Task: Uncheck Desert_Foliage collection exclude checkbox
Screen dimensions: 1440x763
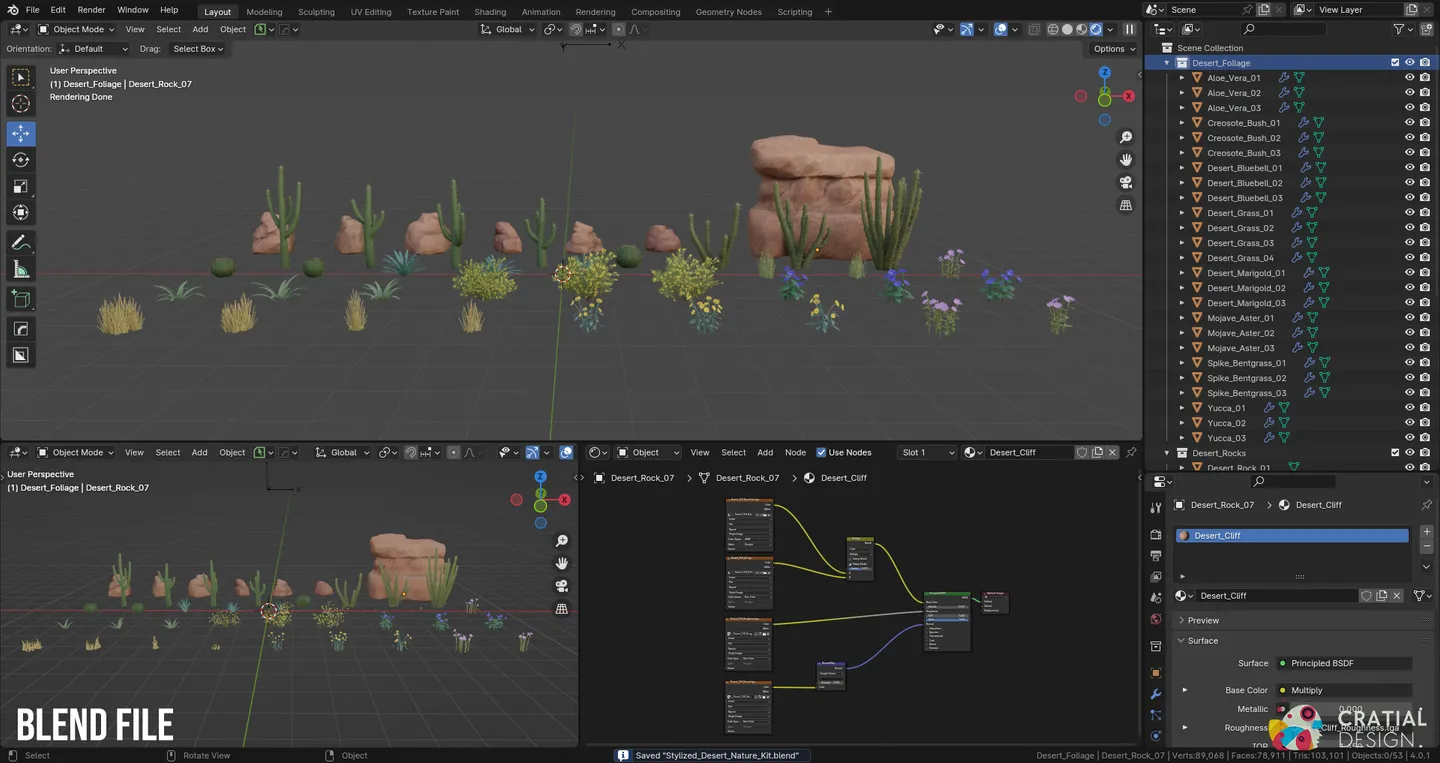Action: point(1395,63)
